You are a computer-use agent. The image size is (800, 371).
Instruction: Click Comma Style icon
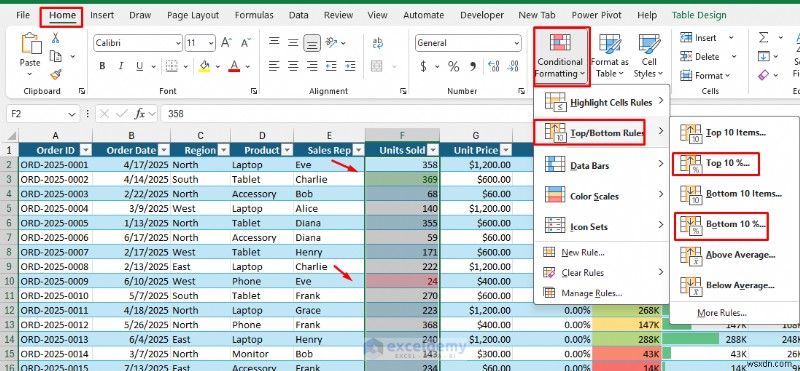(472, 66)
